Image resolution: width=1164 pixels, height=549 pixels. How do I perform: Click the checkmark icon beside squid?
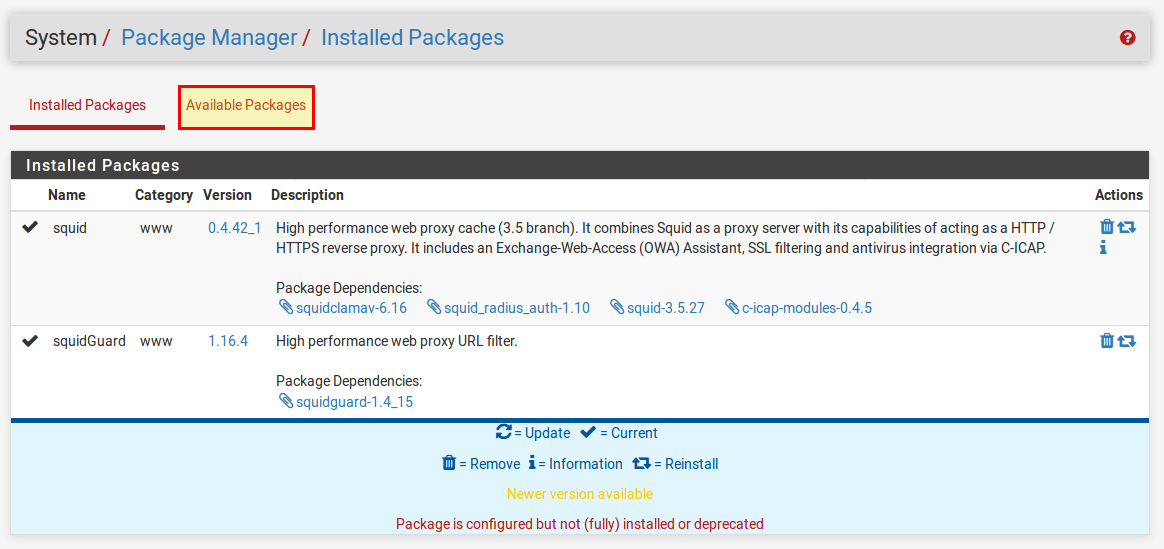click(x=30, y=228)
